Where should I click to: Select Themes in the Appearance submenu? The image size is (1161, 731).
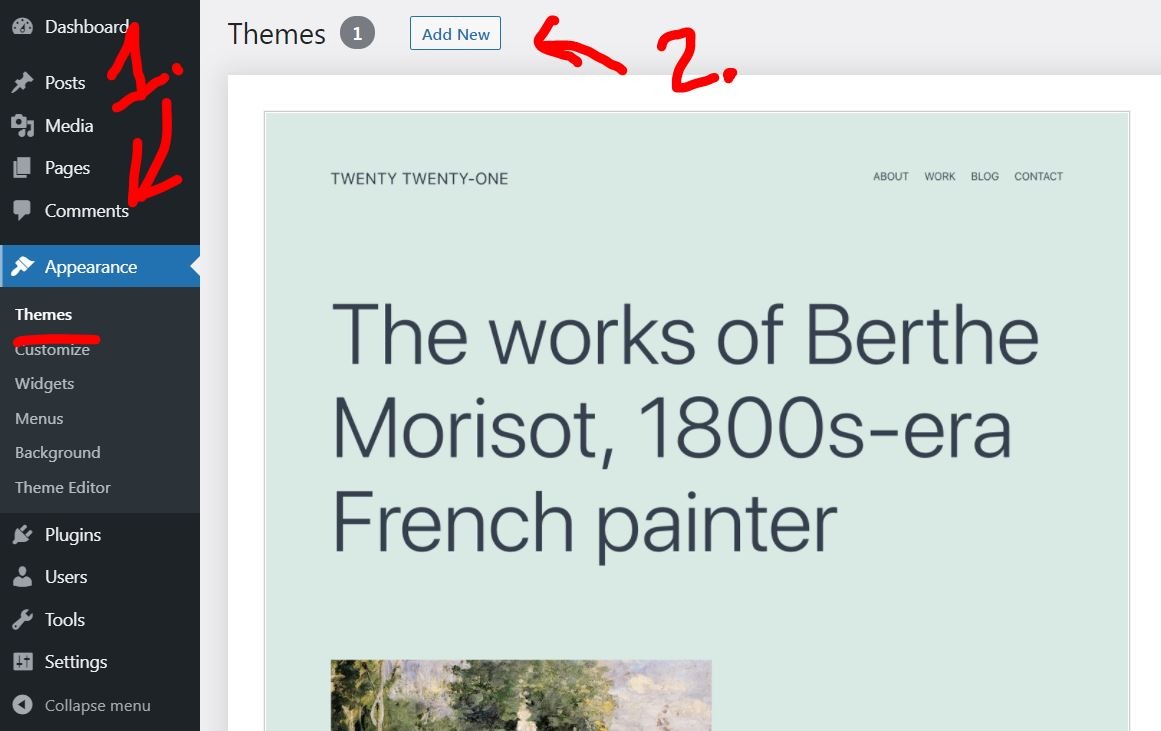pos(43,314)
